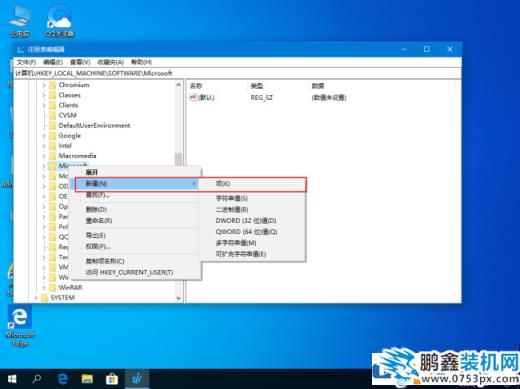Screen dimensions: 520x389
Task: Select the SYSTEM folder icon
Action: (44, 298)
